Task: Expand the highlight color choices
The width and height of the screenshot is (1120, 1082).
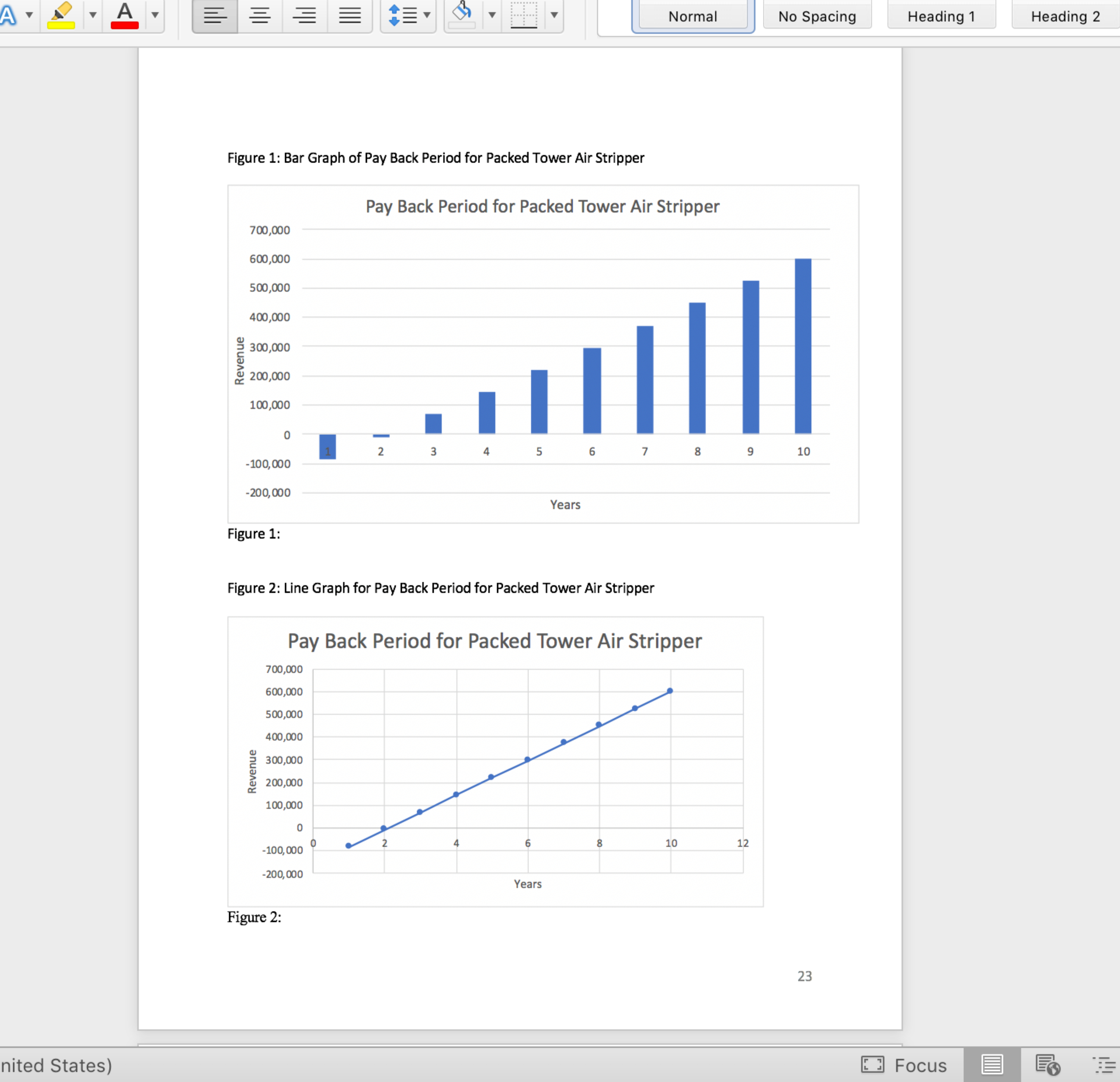Action: coord(92,16)
